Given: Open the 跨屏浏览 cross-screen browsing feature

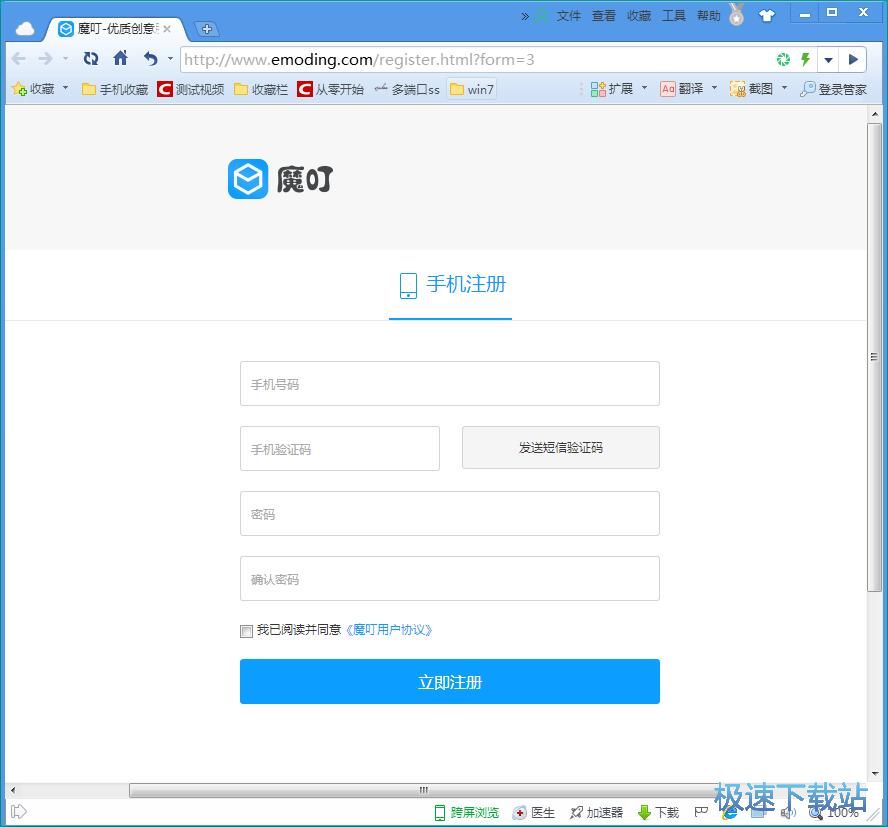Looking at the screenshot, I should [x=466, y=812].
